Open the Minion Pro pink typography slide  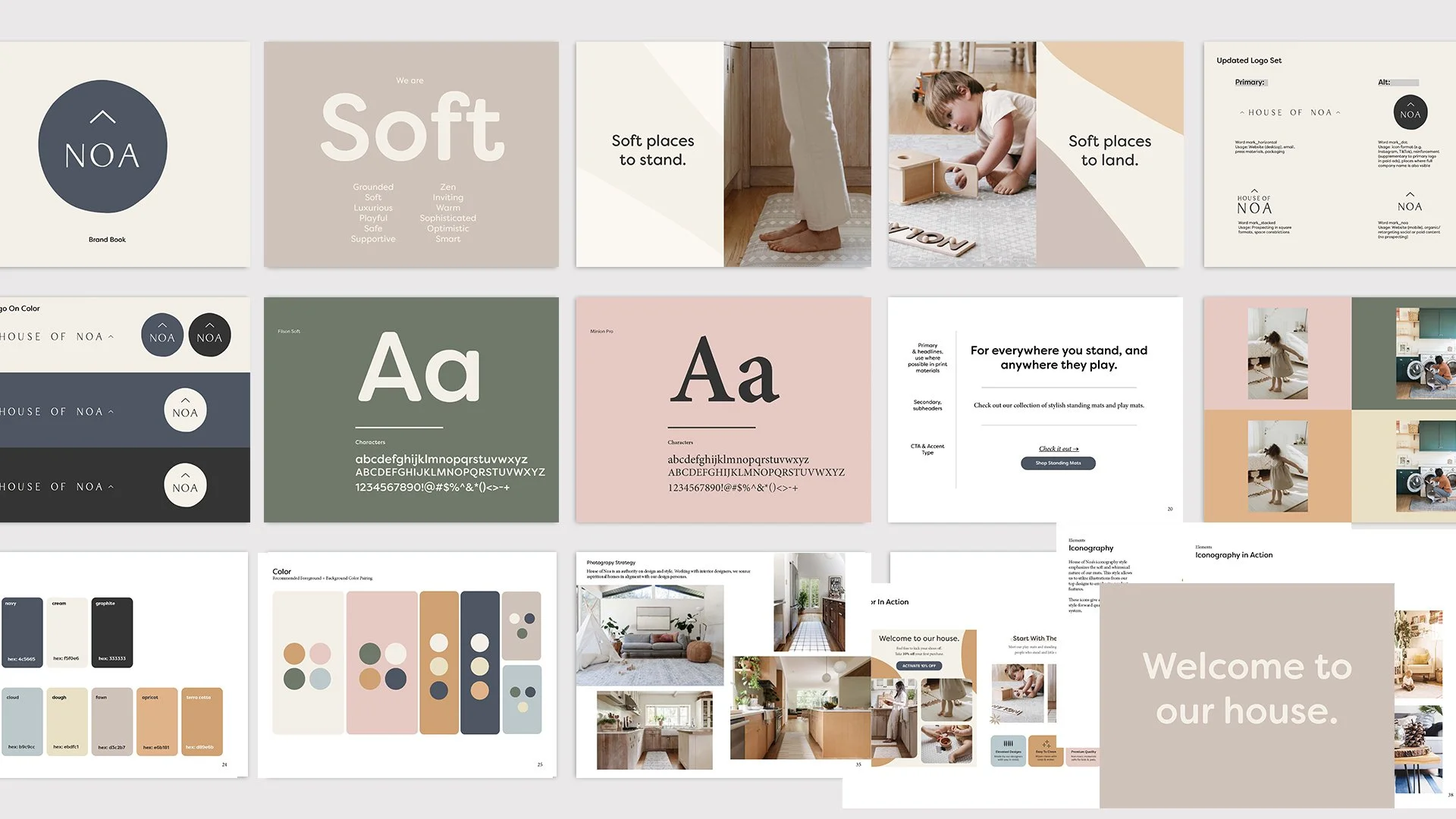(x=723, y=409)
